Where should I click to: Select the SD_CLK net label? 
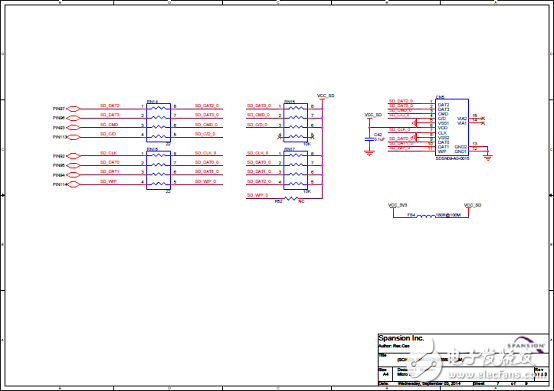(108, 153)
